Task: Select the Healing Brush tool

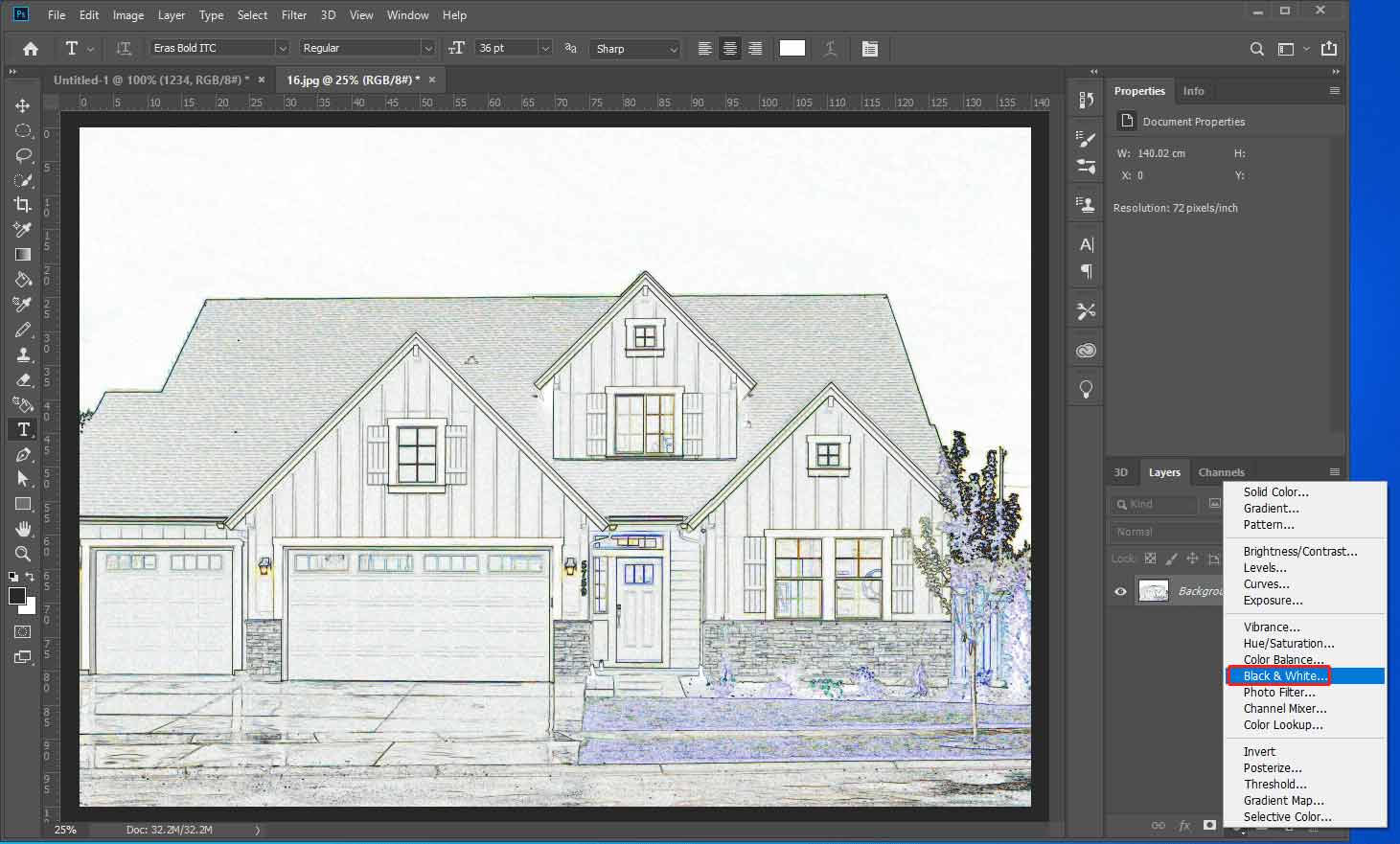Action: [23, 304]
